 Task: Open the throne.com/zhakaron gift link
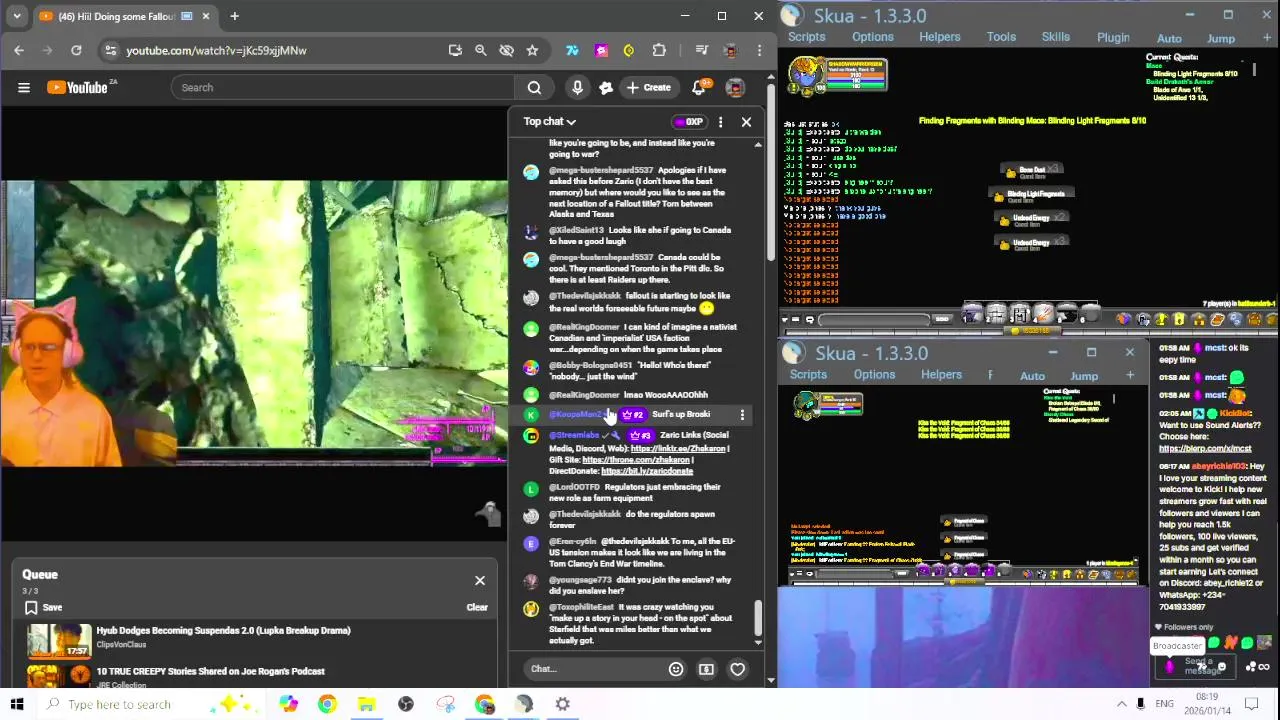click(636, 460)
